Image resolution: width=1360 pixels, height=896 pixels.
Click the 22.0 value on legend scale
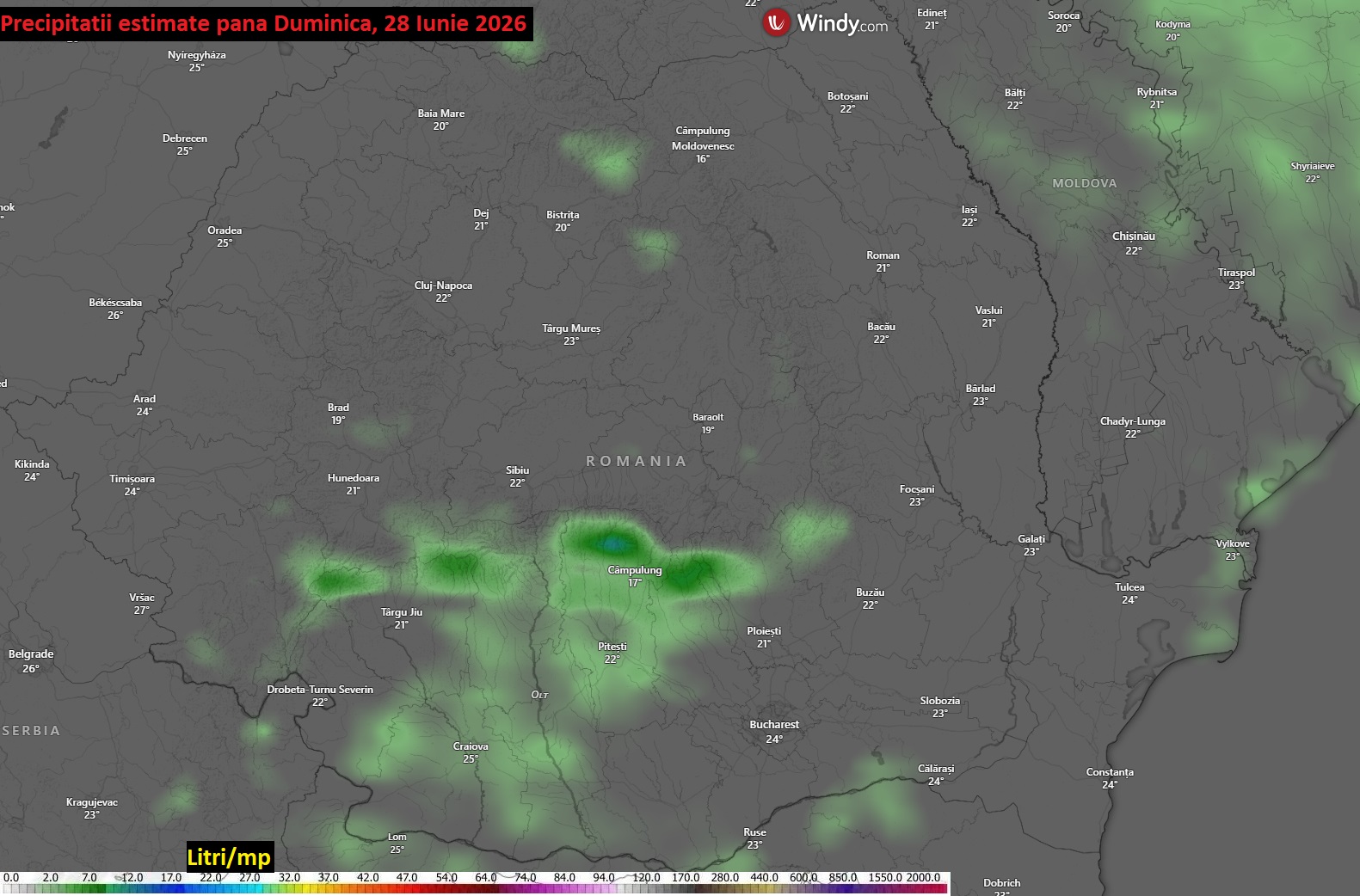click(x=211, y=877)
